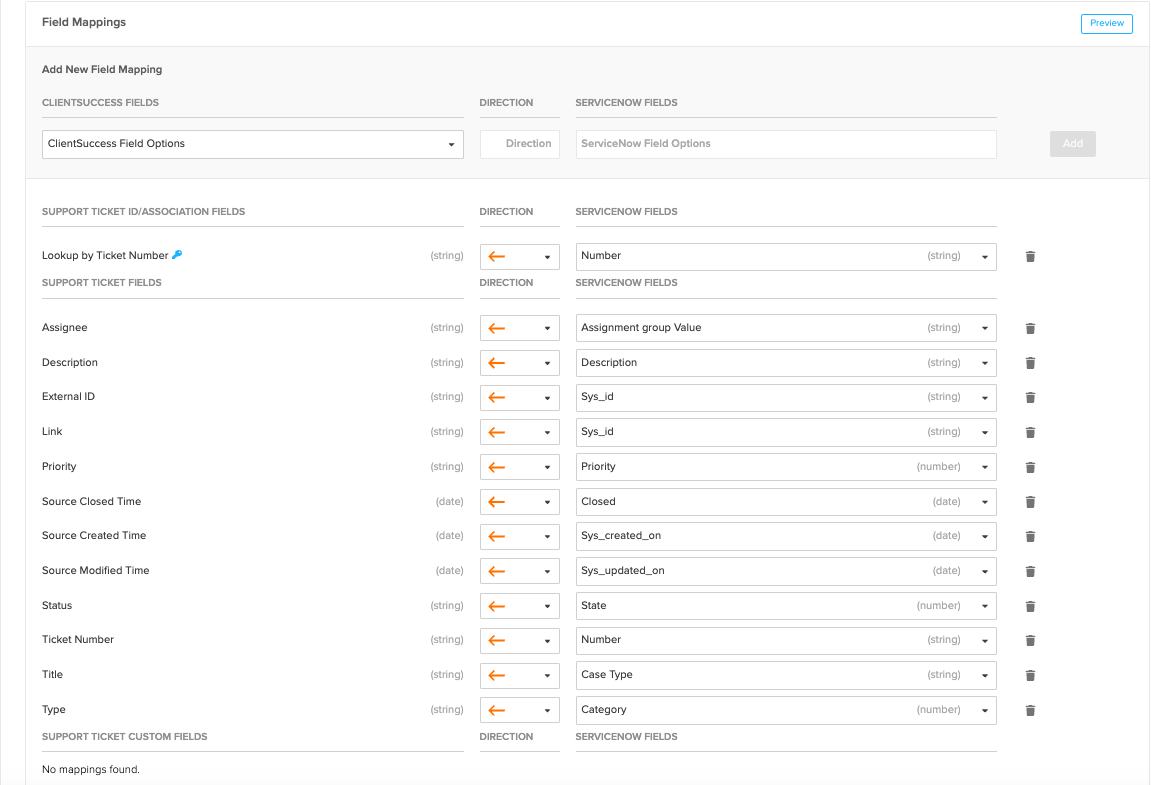The image size is (1151, 785).
Task: Click the Add New Field Mapping label
Action: point(102,69)
